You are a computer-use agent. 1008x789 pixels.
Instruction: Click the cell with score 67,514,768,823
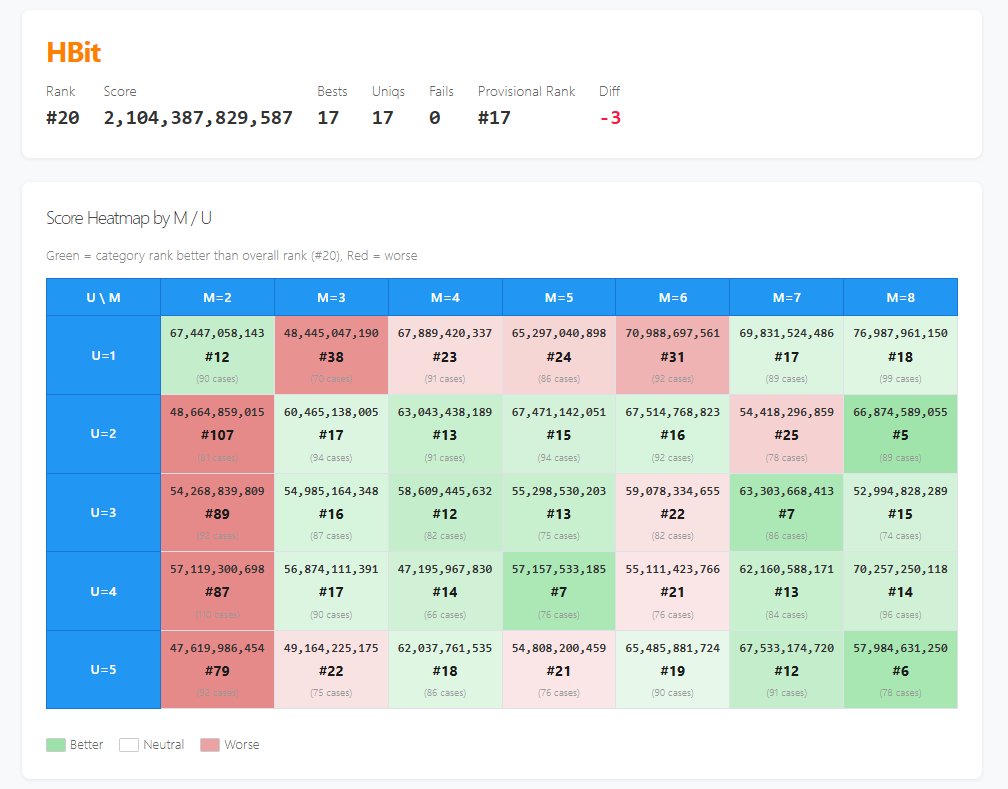click(672, 434)
